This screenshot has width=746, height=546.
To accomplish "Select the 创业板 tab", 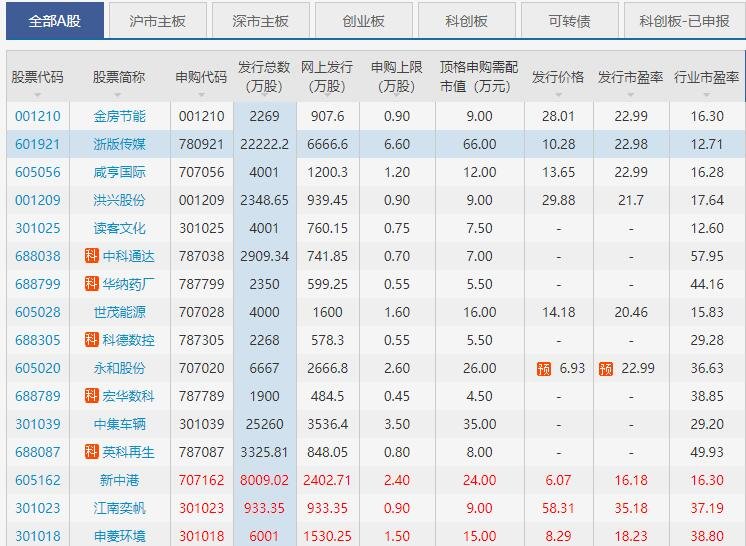I will (x=363, y=20).
